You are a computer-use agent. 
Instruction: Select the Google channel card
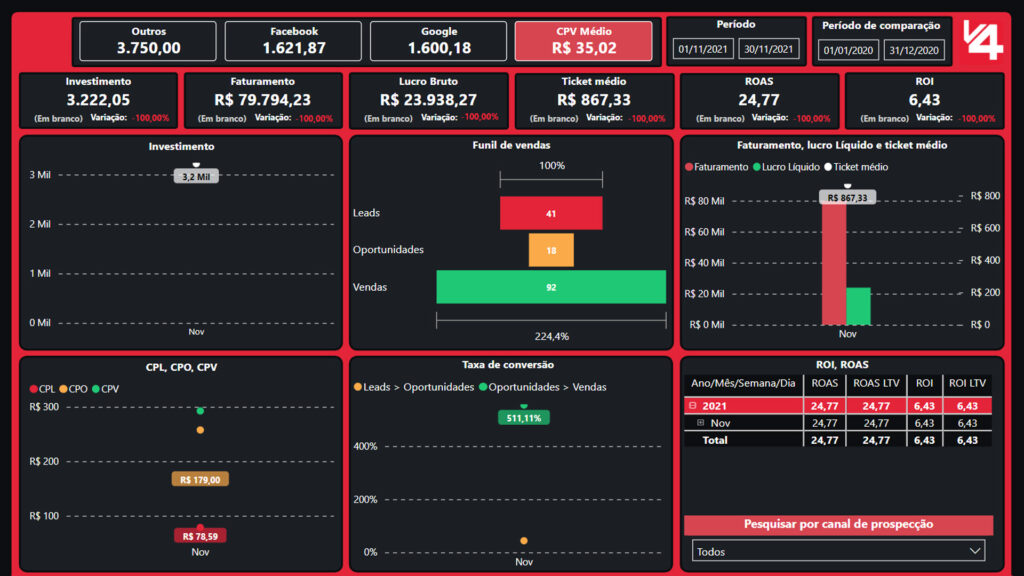point(439,41)
